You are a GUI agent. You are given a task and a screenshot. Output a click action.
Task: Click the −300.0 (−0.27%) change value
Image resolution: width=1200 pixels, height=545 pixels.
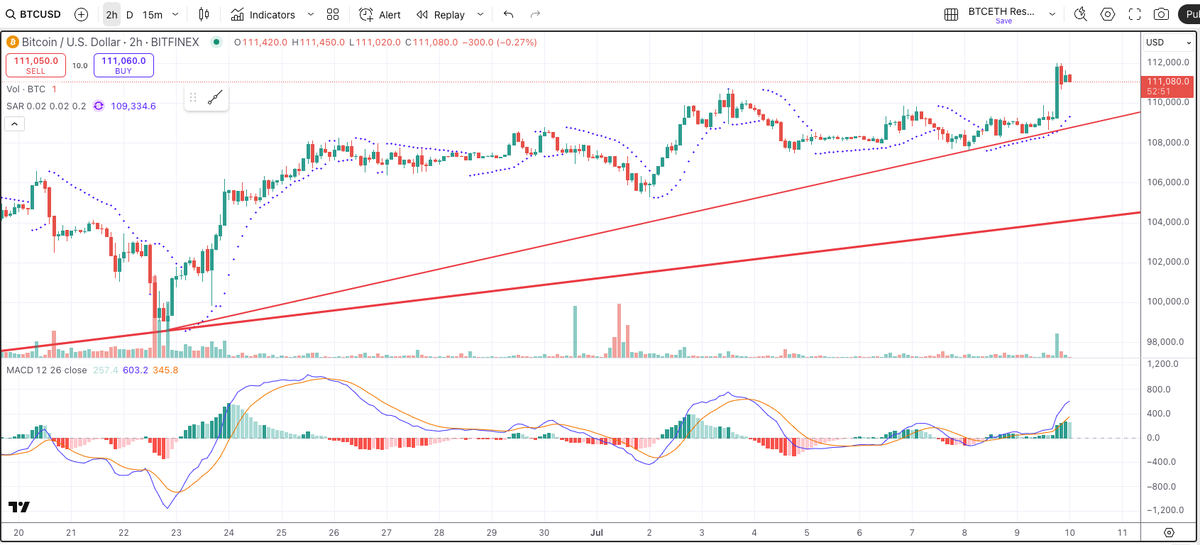500,43
